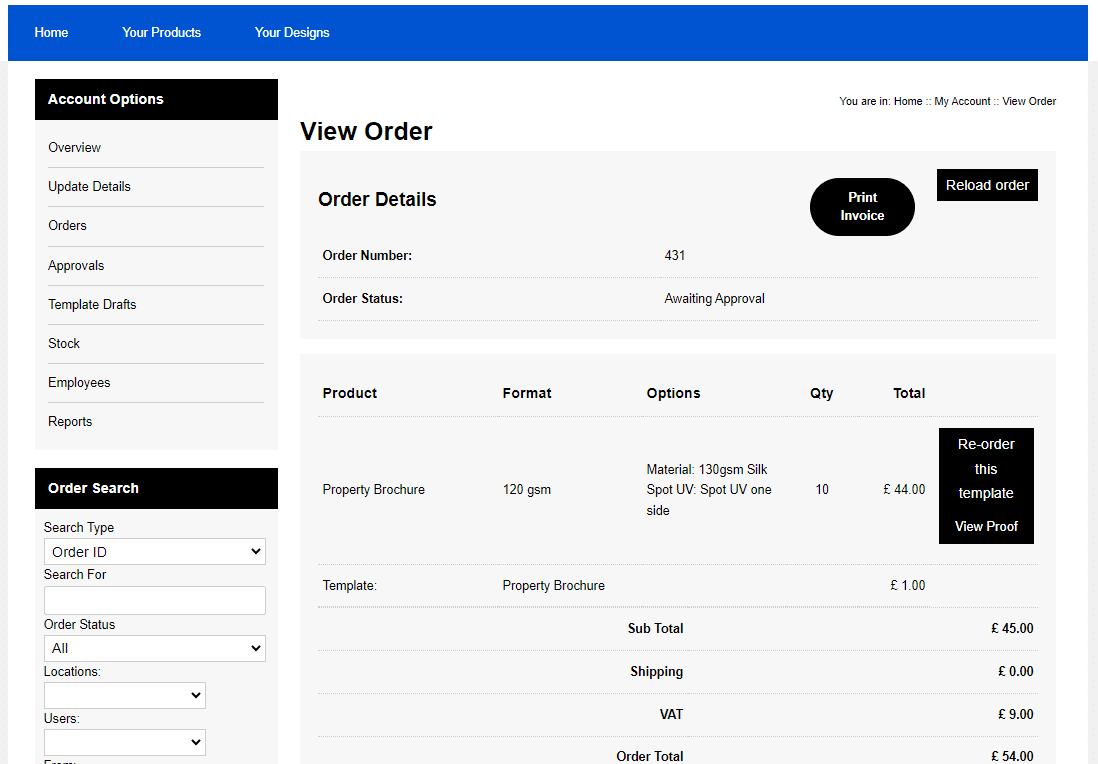Click Re-order this template button
Image resolution: width=1098 pixels, height=764 pixels.
tap(986, 469)
